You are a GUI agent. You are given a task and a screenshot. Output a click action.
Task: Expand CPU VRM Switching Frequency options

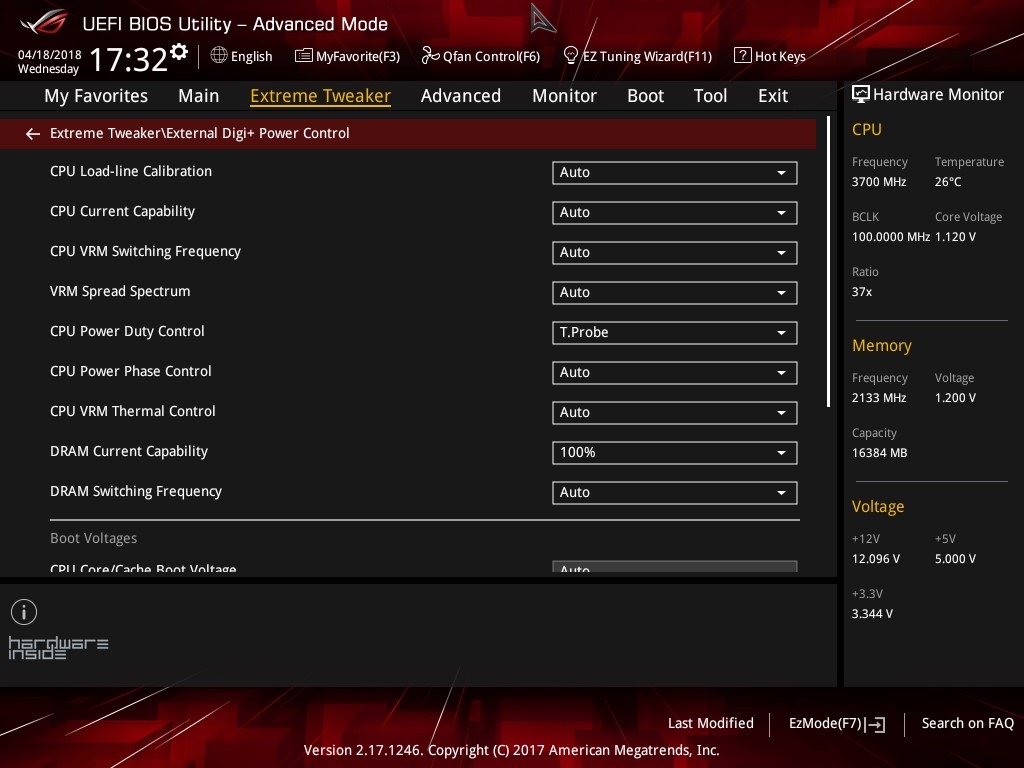point(675,253)
